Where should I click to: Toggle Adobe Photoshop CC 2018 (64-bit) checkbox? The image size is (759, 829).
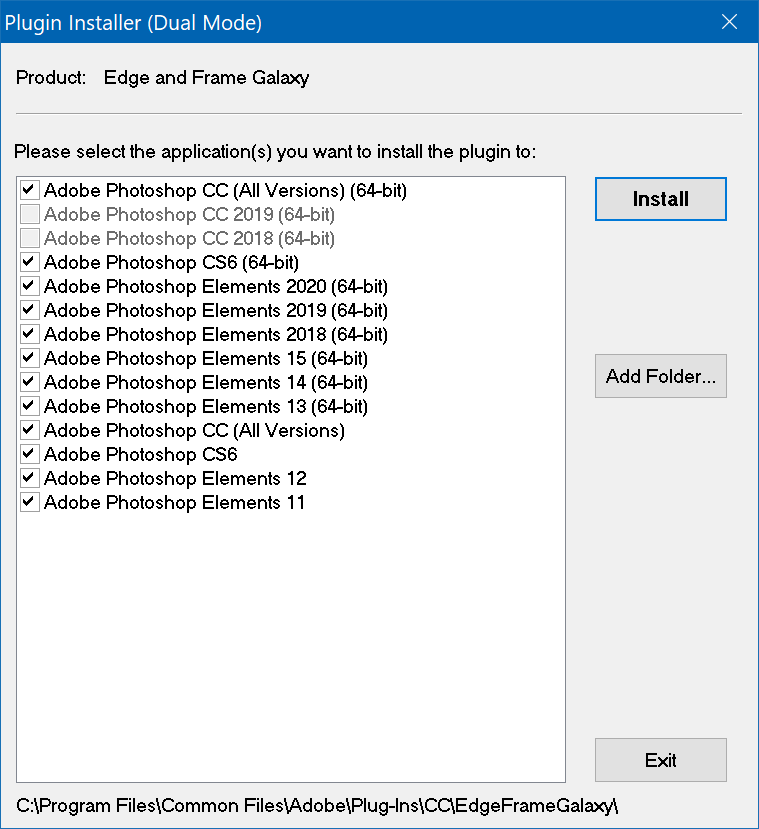pos(30,238)
